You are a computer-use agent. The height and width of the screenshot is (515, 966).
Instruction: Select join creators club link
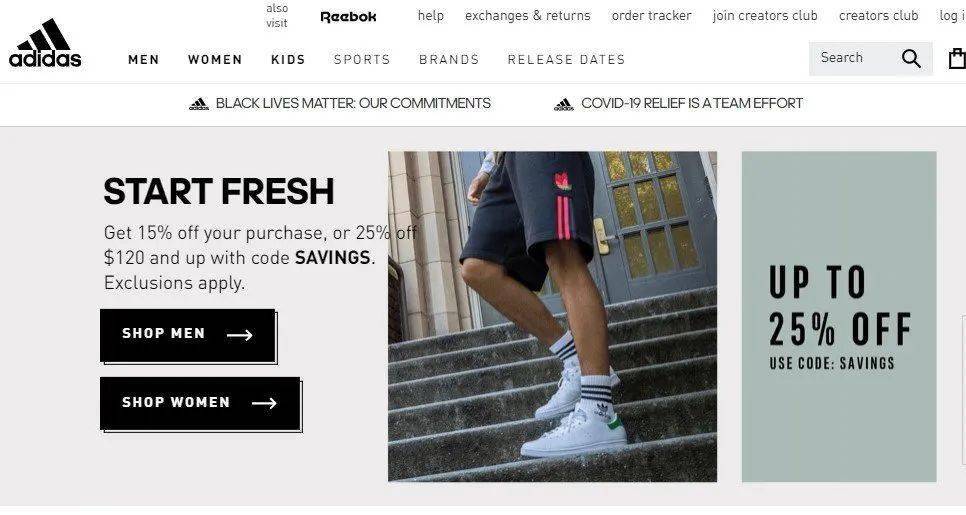coord(765,15)
